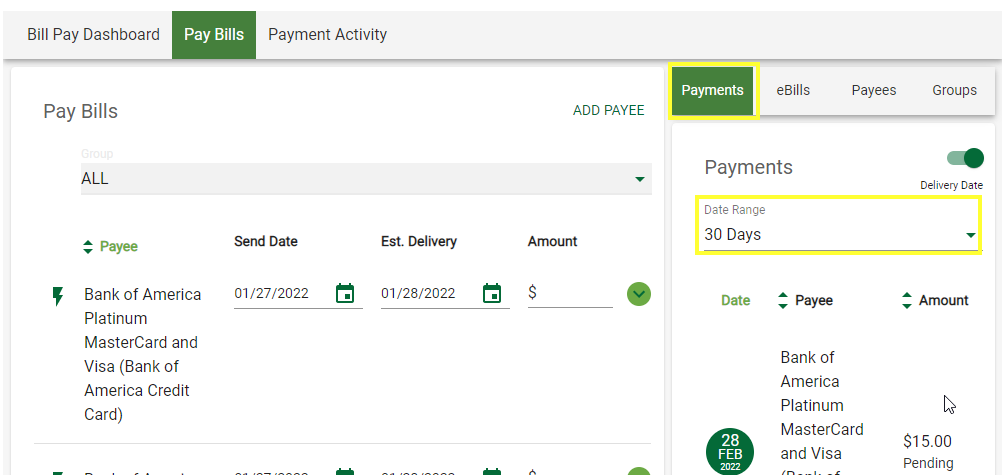Click the Pending status text
This screenshot has height=475, width=1002.
coord(928,463)
